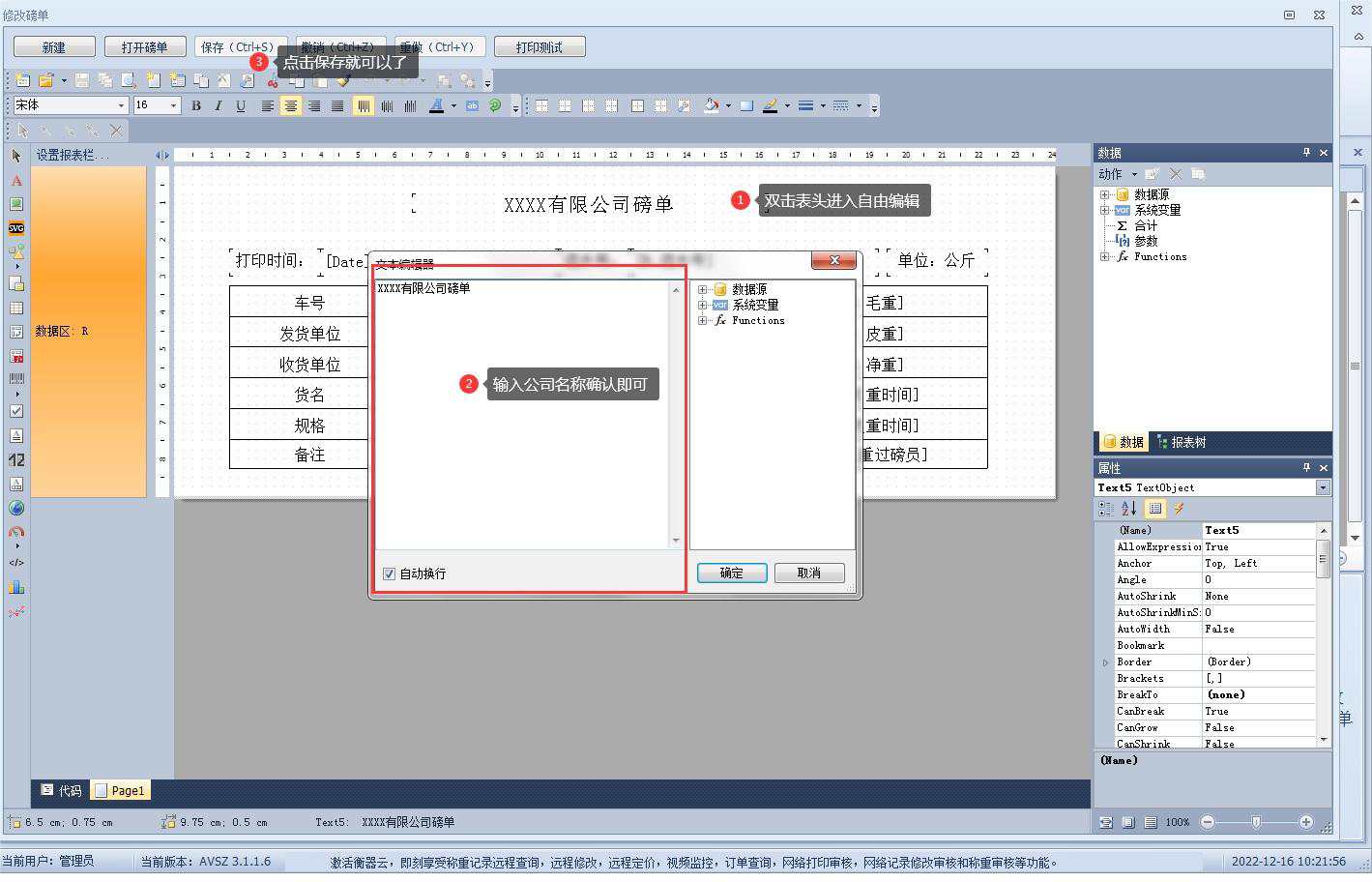
Task: Confirm with the 确定 button
Action: (x=732, y=573)
